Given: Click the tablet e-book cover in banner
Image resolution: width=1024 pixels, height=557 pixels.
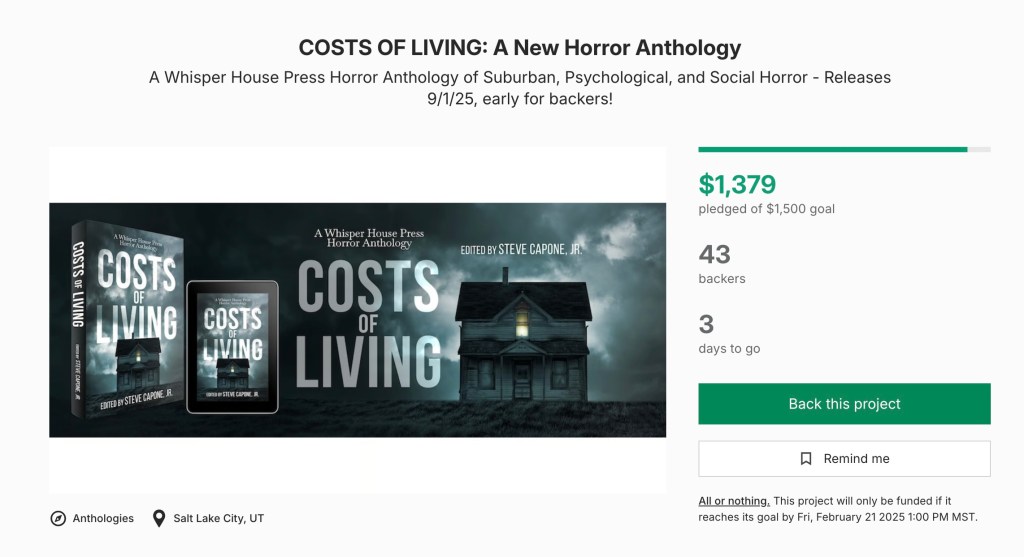Looking at the screenshot, I should pos(232,345).
